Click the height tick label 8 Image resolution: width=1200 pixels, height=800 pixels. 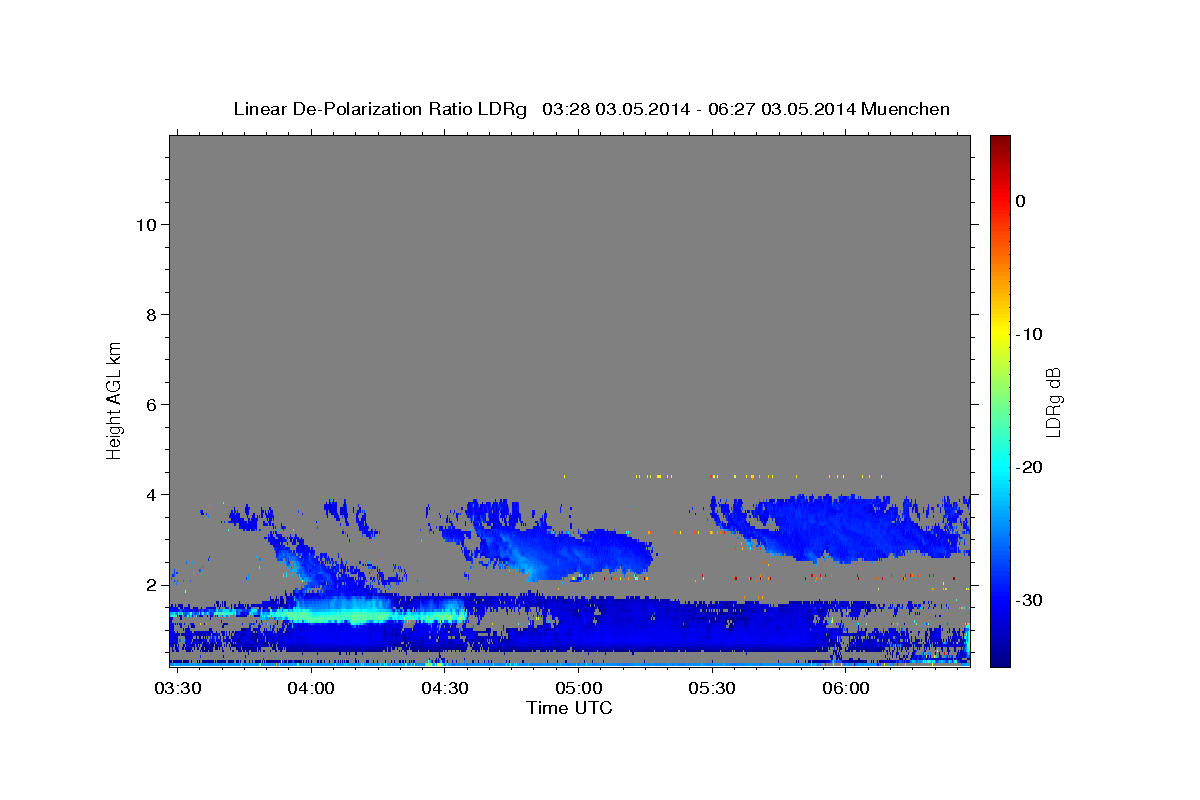pyautogui.click(x=152, y=314)
